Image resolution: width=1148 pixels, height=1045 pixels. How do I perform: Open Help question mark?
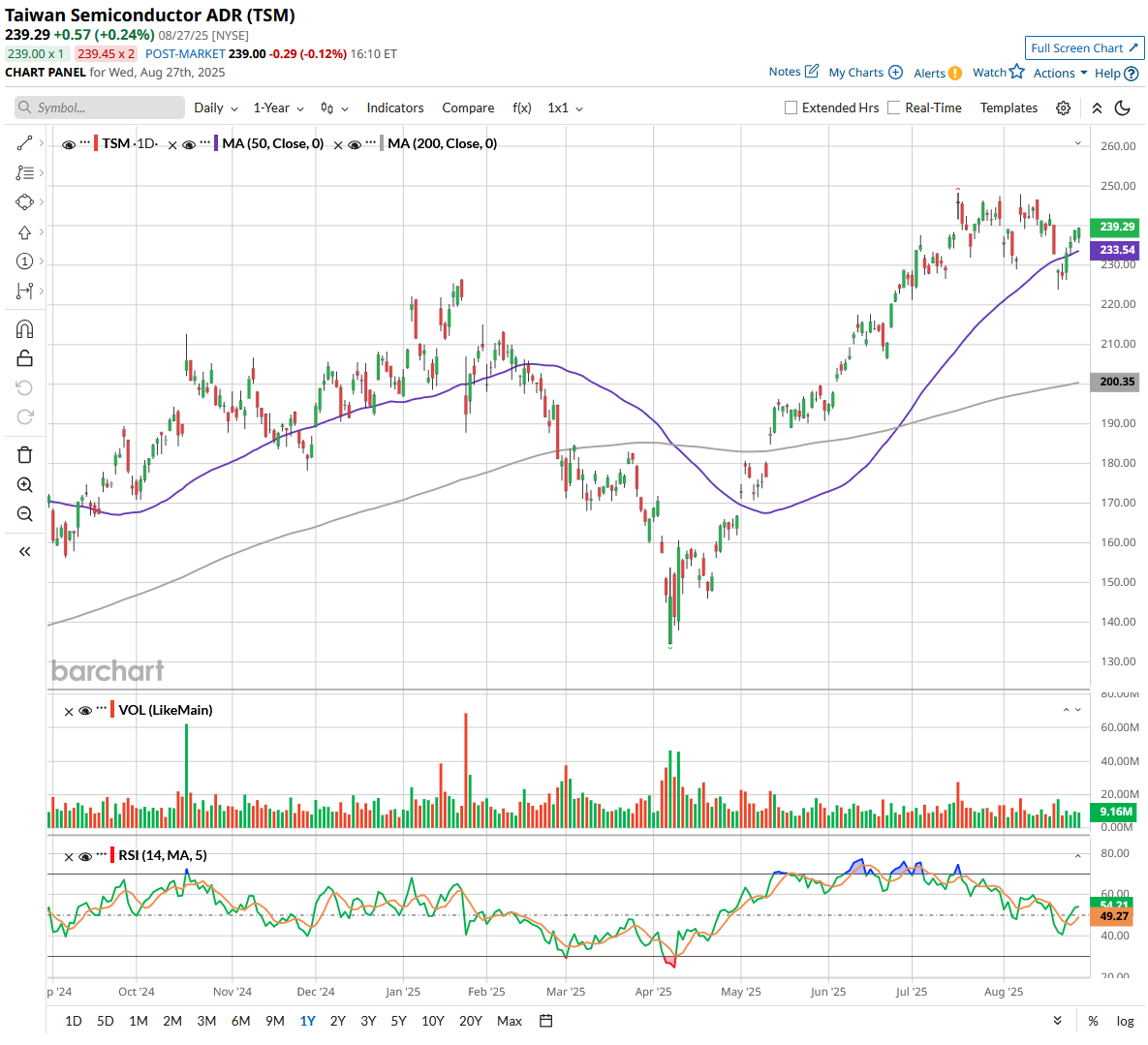pyautogui.click(x=1132, y=74)
